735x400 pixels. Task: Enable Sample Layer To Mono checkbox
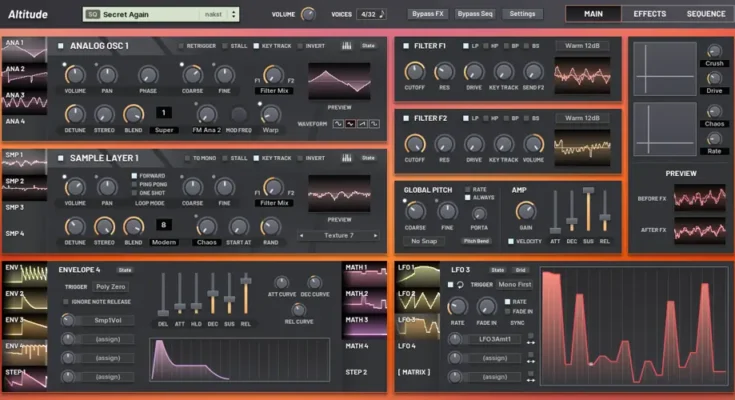pyautogui.click(x=187, y=158)
